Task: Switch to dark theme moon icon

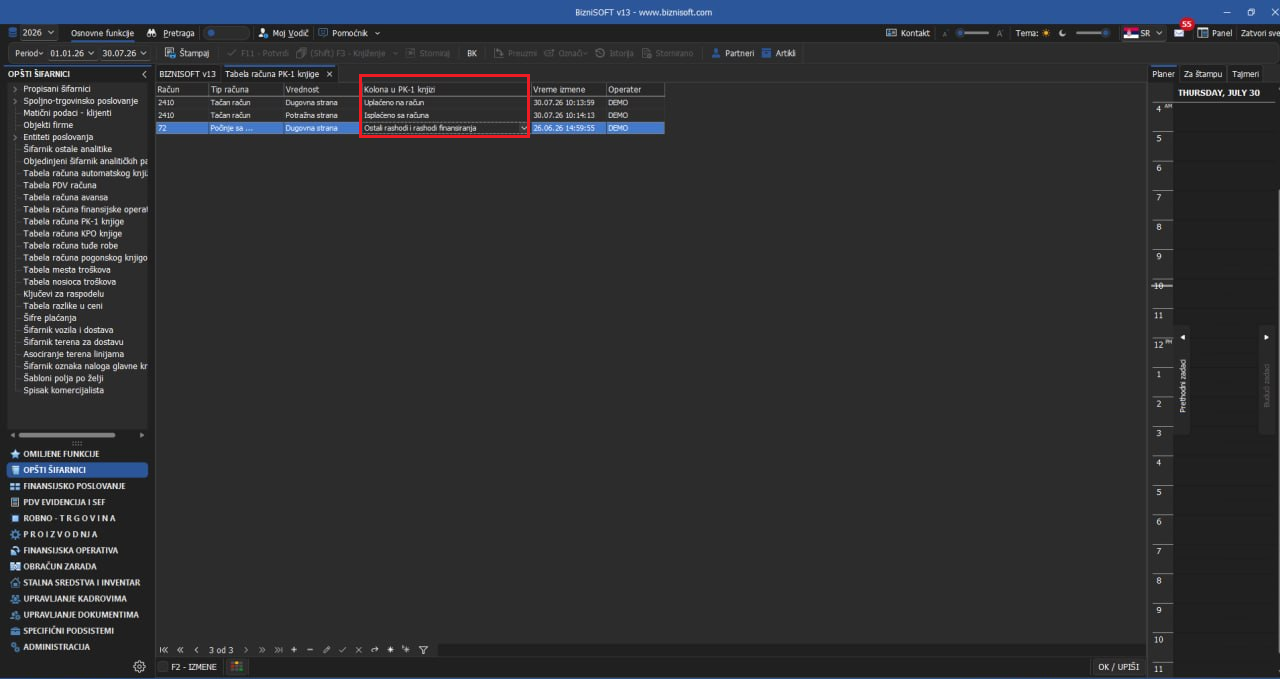Action: (x=1060, y=33)
